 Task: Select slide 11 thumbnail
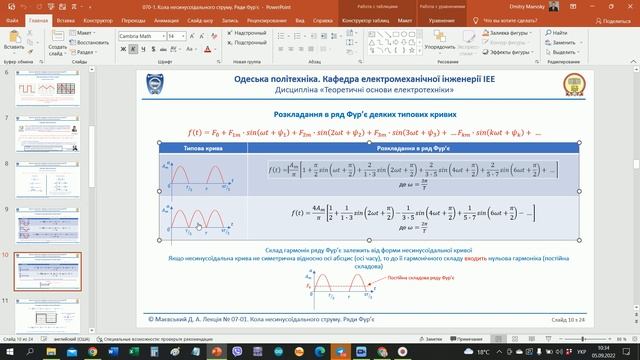[47, 316]
